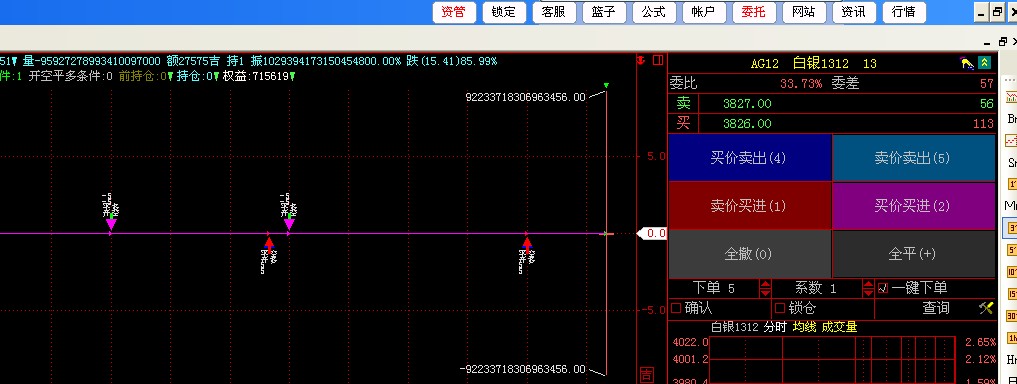Screen dimensions: 1017x384
Task: Click the green triangle above 92233718306963456.00
Action: (606, 85)
